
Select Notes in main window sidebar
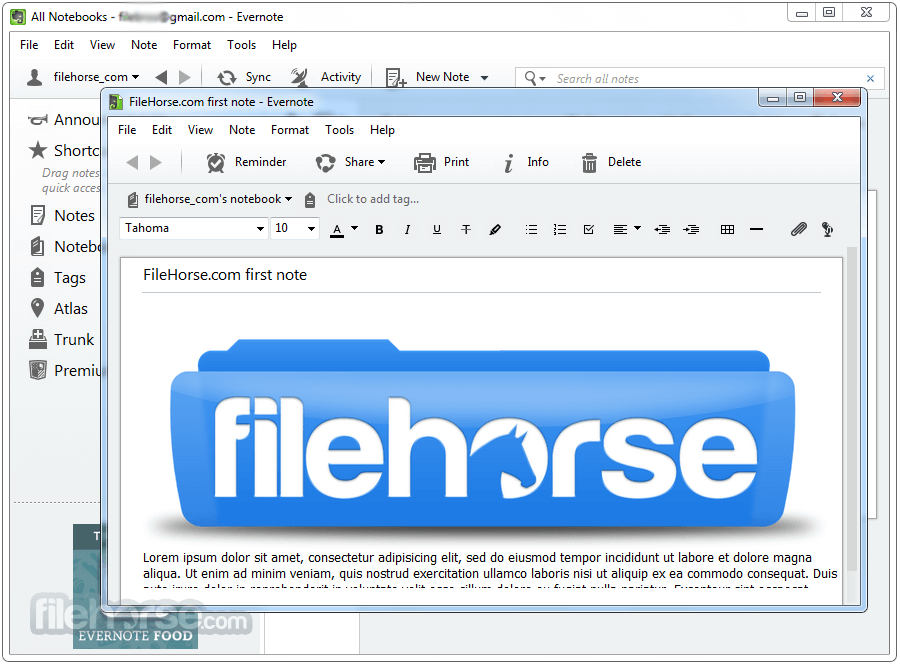click(x=63, y=216)
